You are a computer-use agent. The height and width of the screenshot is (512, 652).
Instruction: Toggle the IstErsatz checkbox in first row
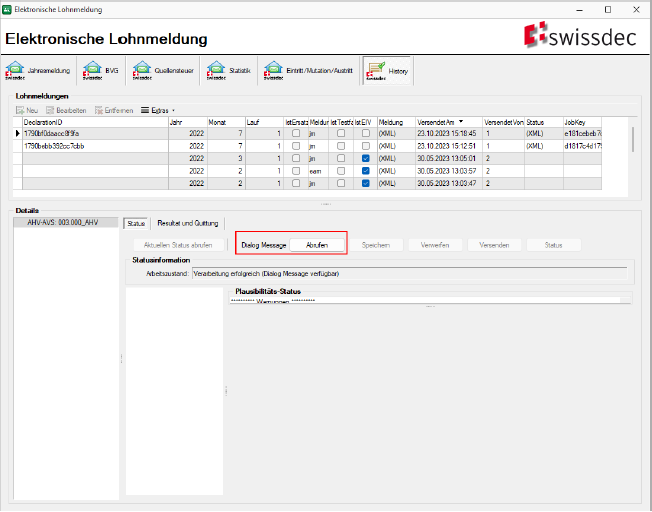[295, 133]
